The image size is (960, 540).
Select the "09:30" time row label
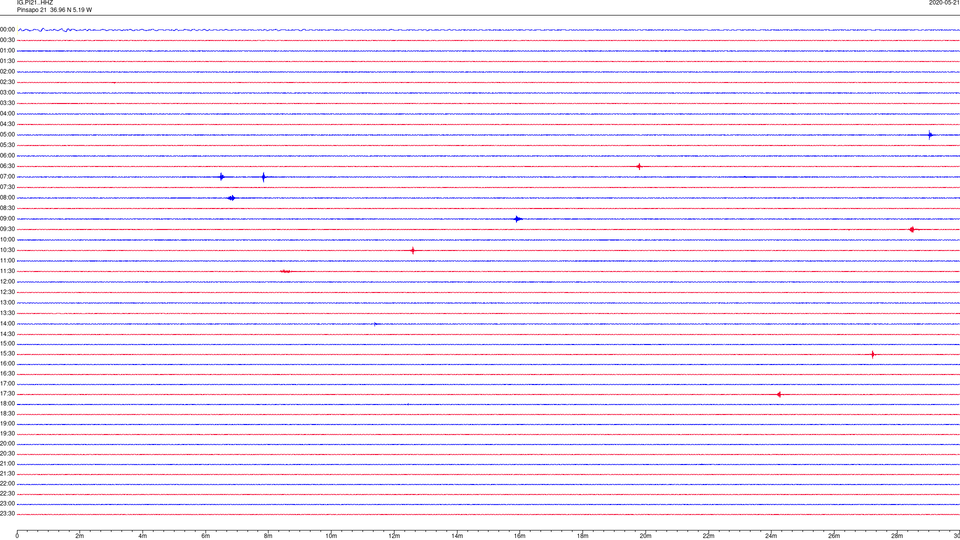[7, 229]
